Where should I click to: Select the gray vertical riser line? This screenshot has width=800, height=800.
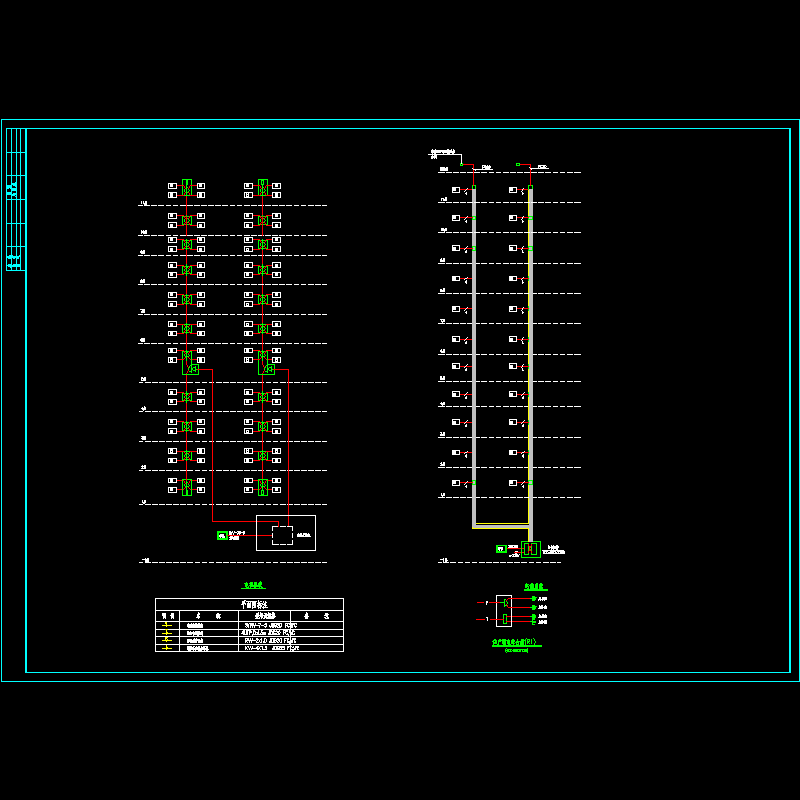point(474,350)
